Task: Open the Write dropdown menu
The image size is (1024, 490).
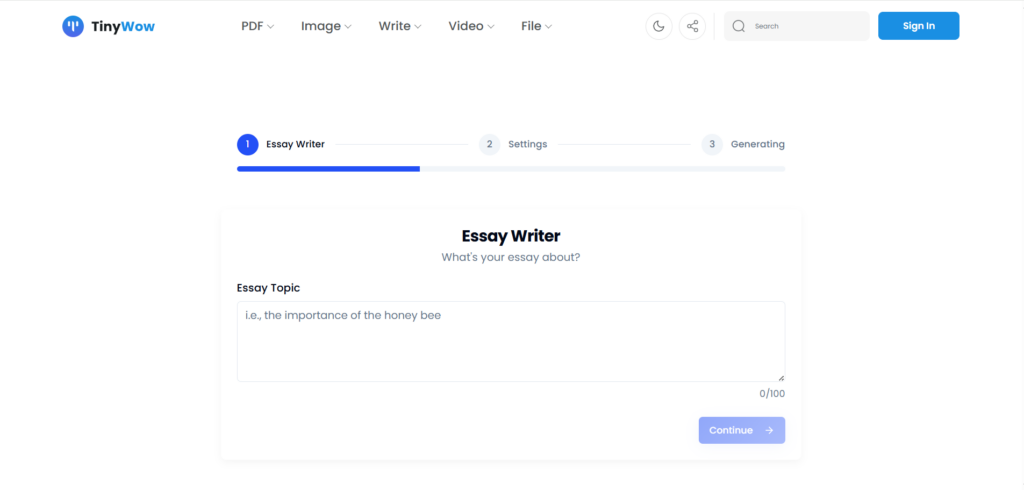Action: 400,26
